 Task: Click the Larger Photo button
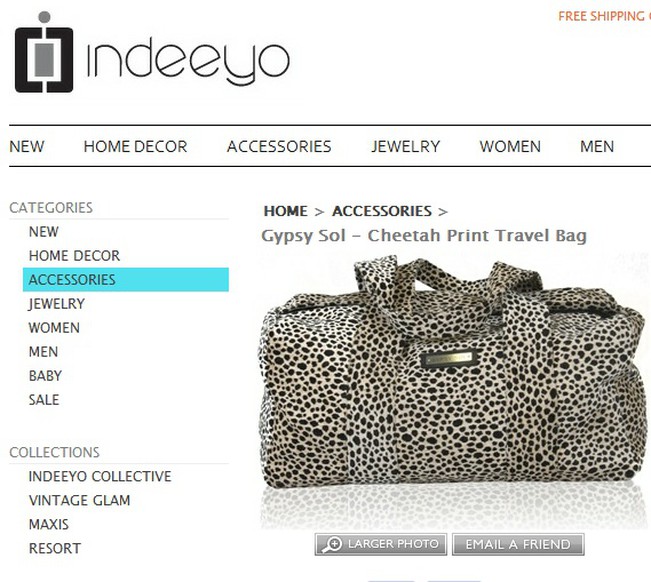[381, 544]
